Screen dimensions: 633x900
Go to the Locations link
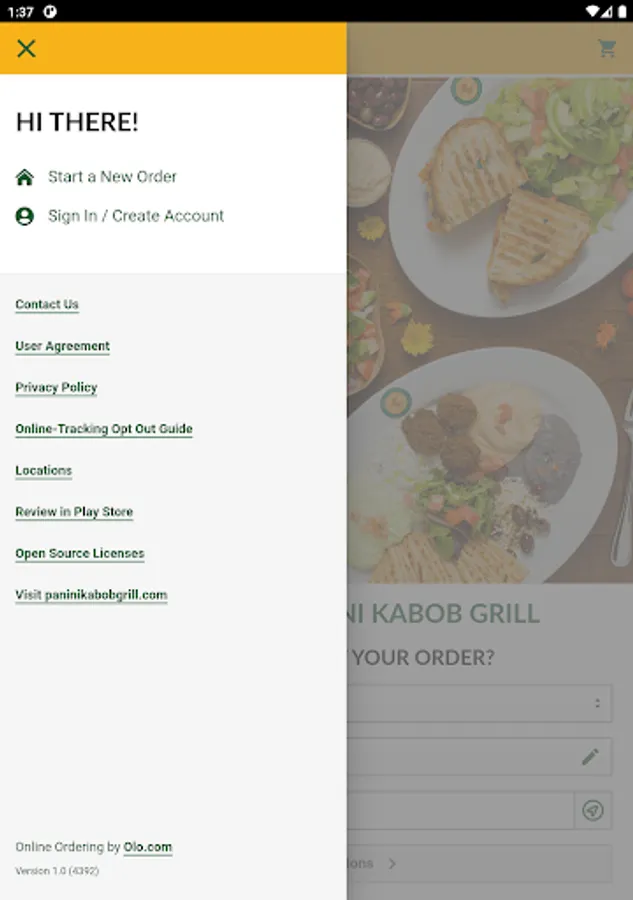click(44, 470)
